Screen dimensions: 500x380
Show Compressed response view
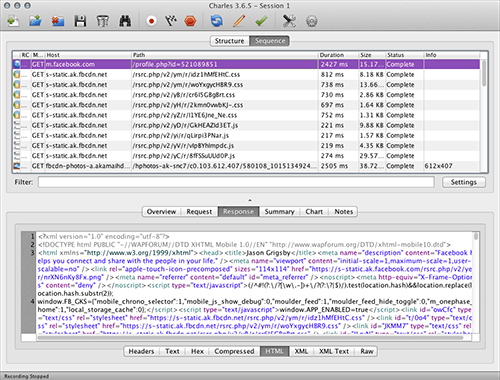[234, 351]
